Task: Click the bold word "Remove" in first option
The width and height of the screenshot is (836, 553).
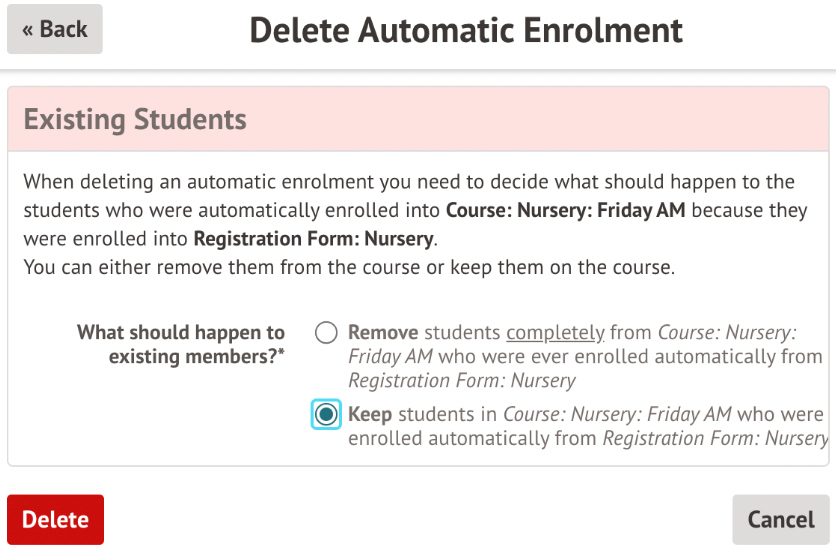Action: [x=383, y=333]
